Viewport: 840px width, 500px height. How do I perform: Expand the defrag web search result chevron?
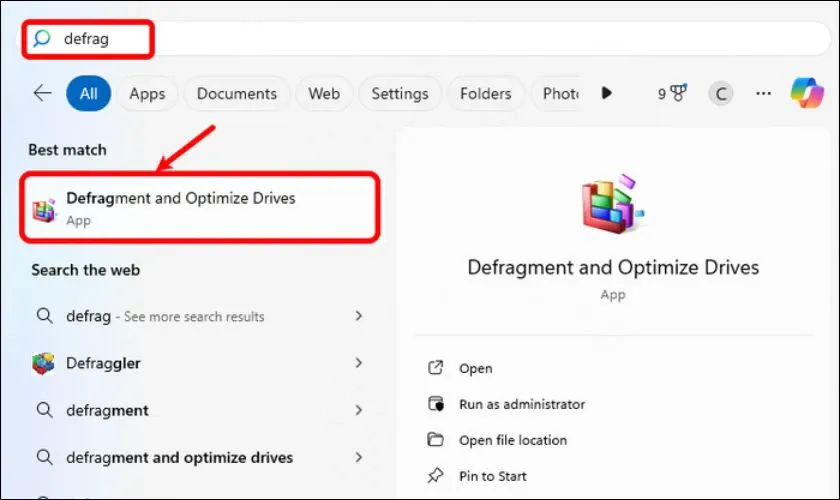click(359, 316)
